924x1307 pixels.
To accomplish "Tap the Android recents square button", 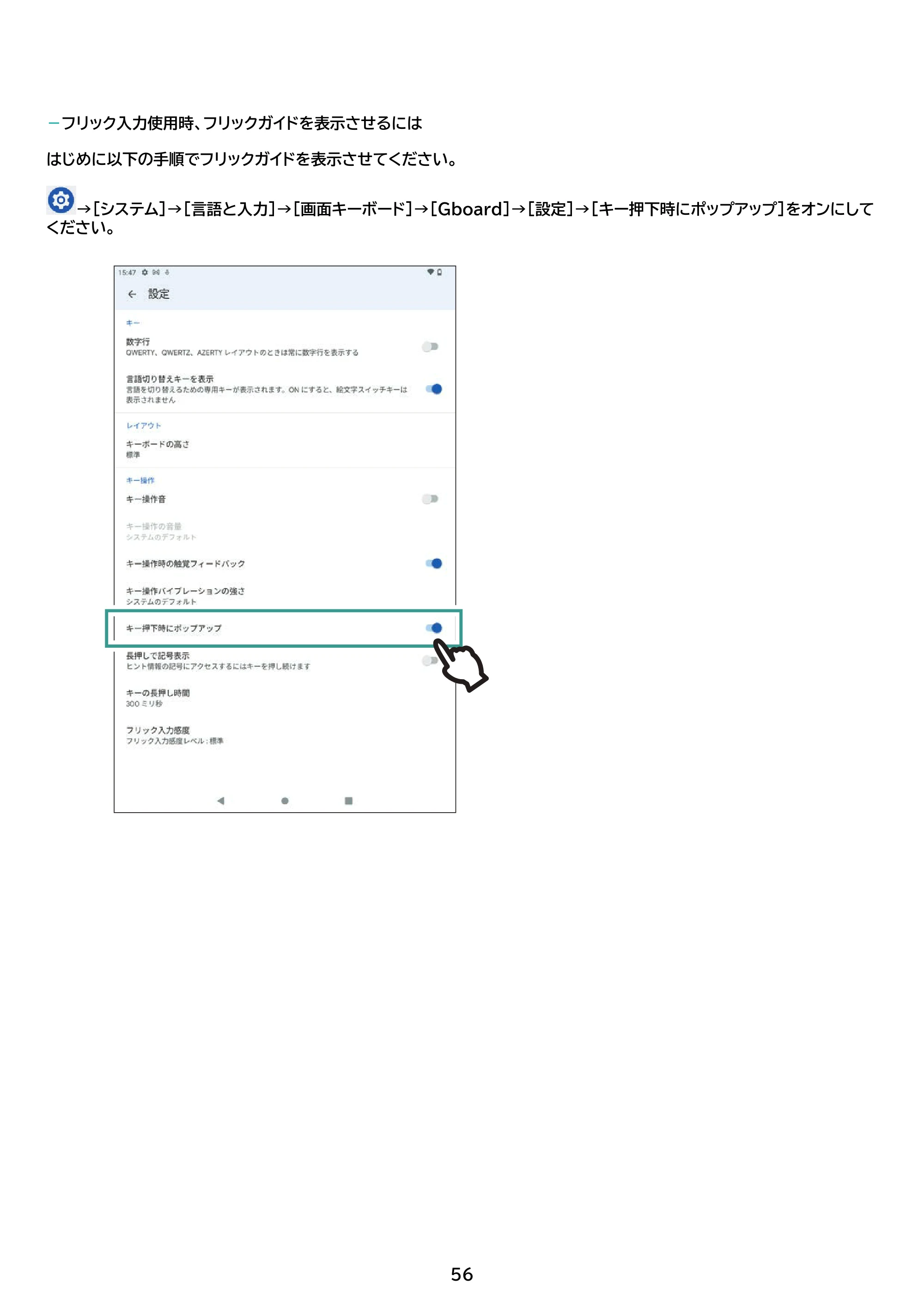I will [348, 801].
